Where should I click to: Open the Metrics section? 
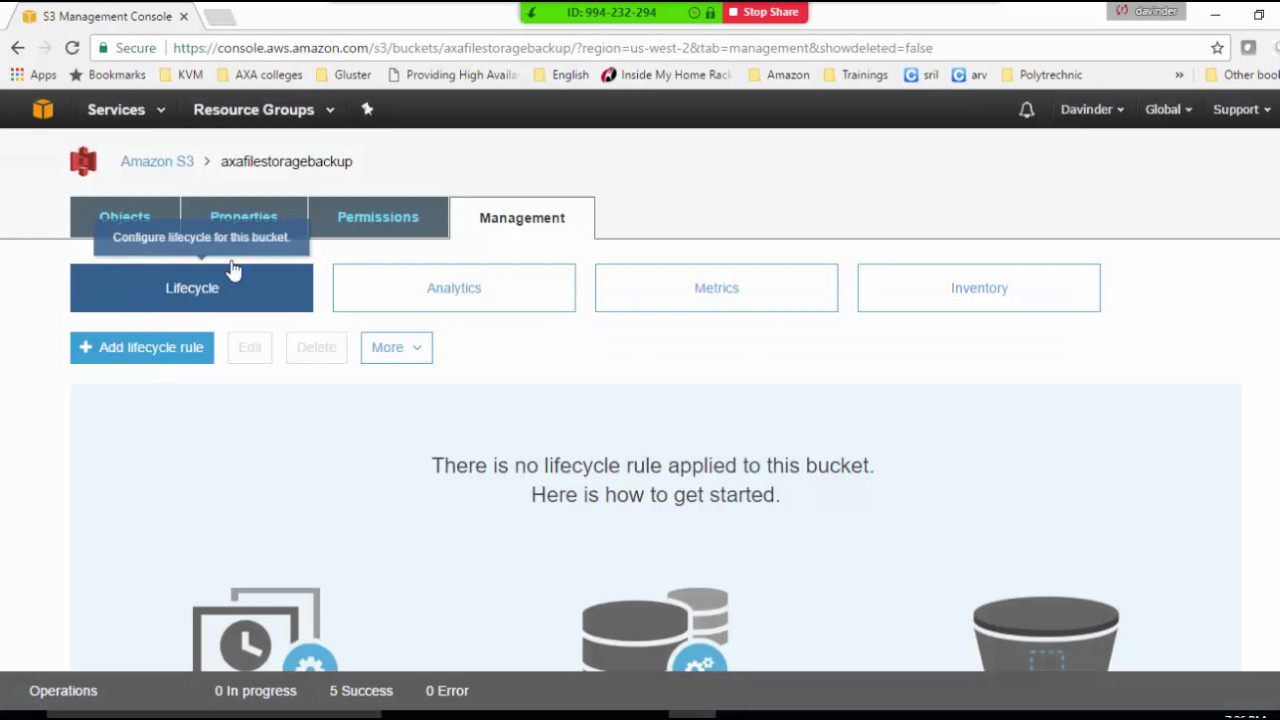tap(716, 288)
